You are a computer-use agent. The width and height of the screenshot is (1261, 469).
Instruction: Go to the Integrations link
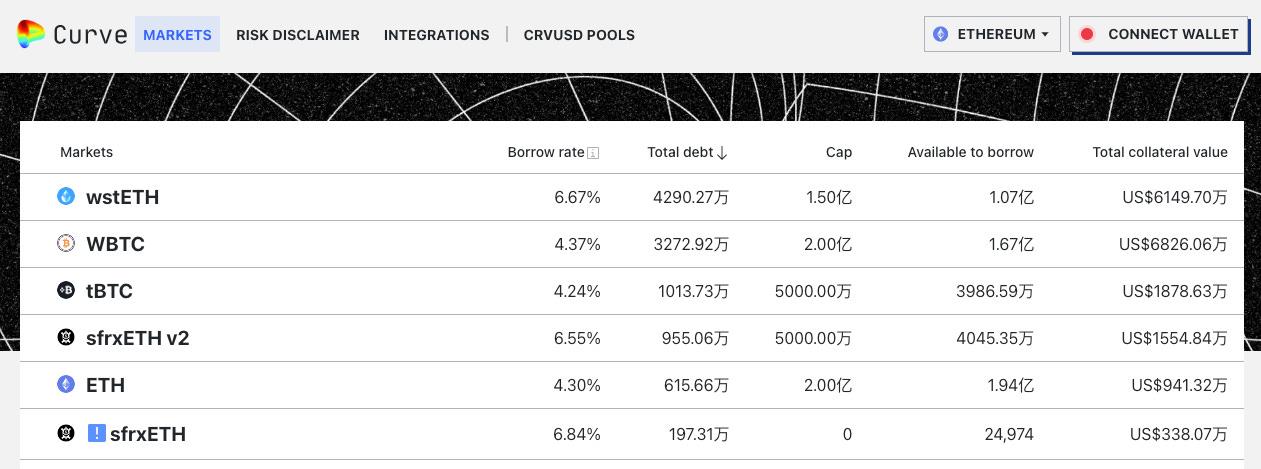436,34
